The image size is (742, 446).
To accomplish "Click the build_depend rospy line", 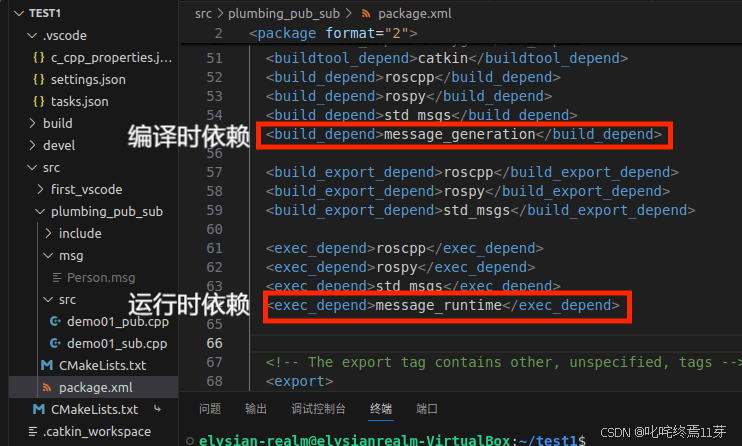I will pyautogui.click(x=408, y=96).
